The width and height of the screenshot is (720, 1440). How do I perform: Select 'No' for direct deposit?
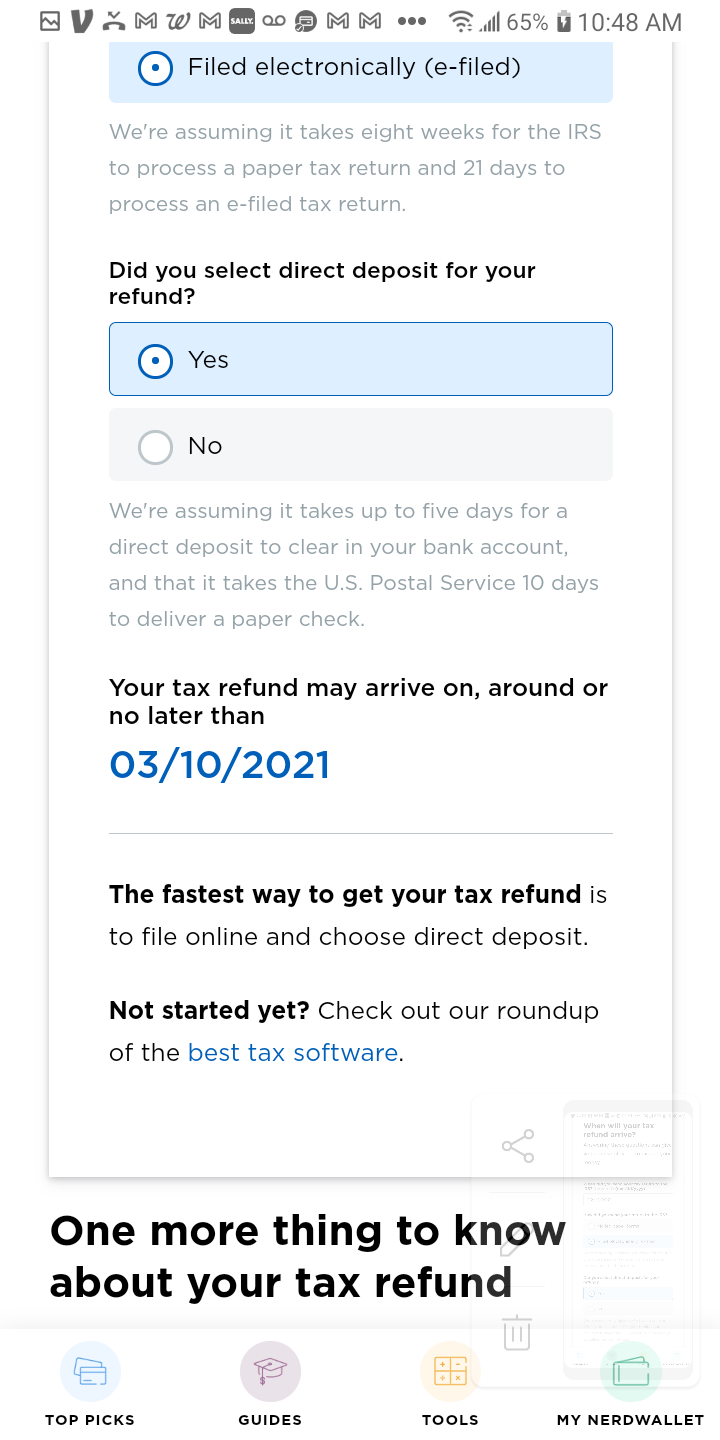point(155,446)
